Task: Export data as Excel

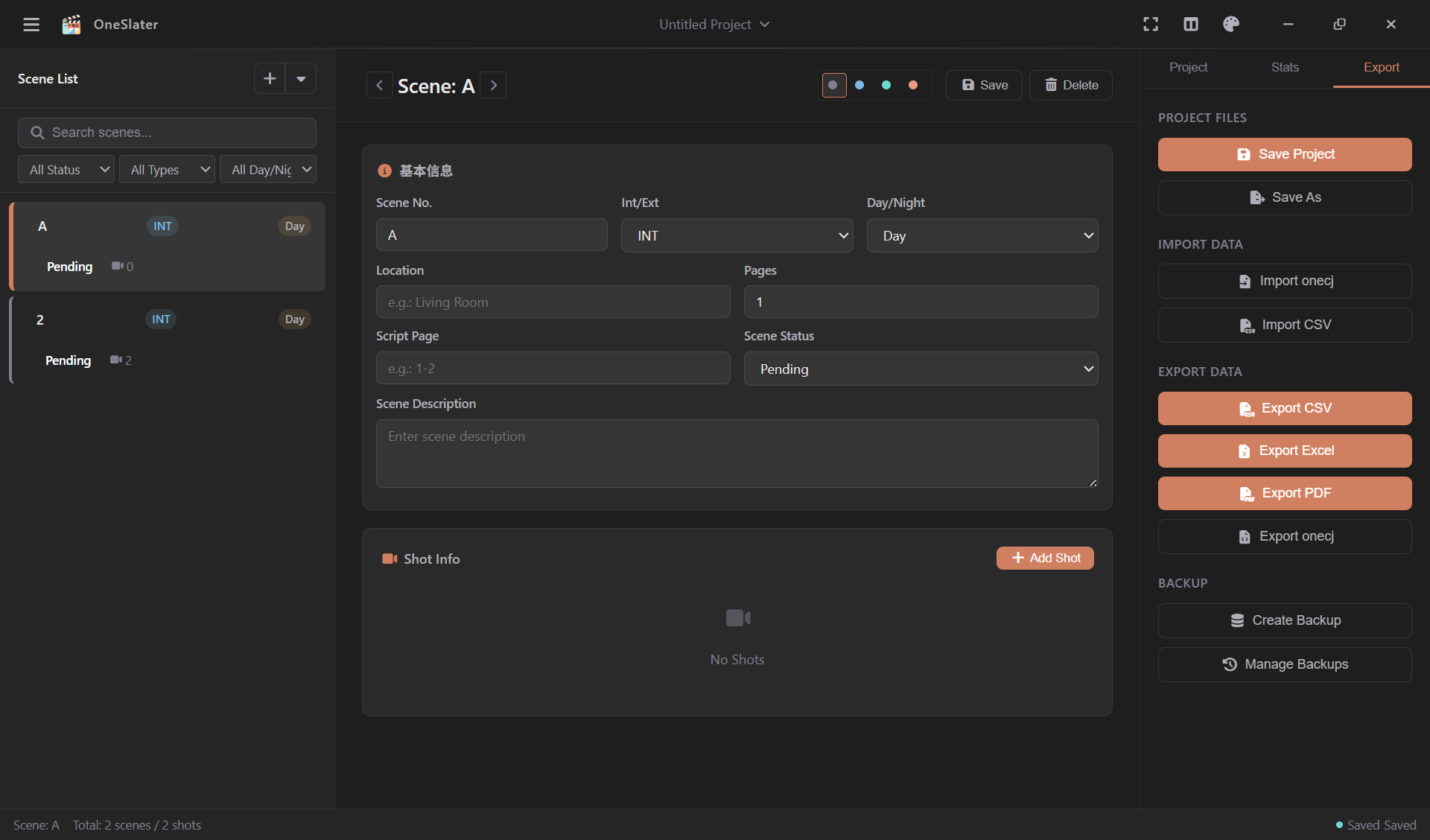Action: pos(1285,451)
